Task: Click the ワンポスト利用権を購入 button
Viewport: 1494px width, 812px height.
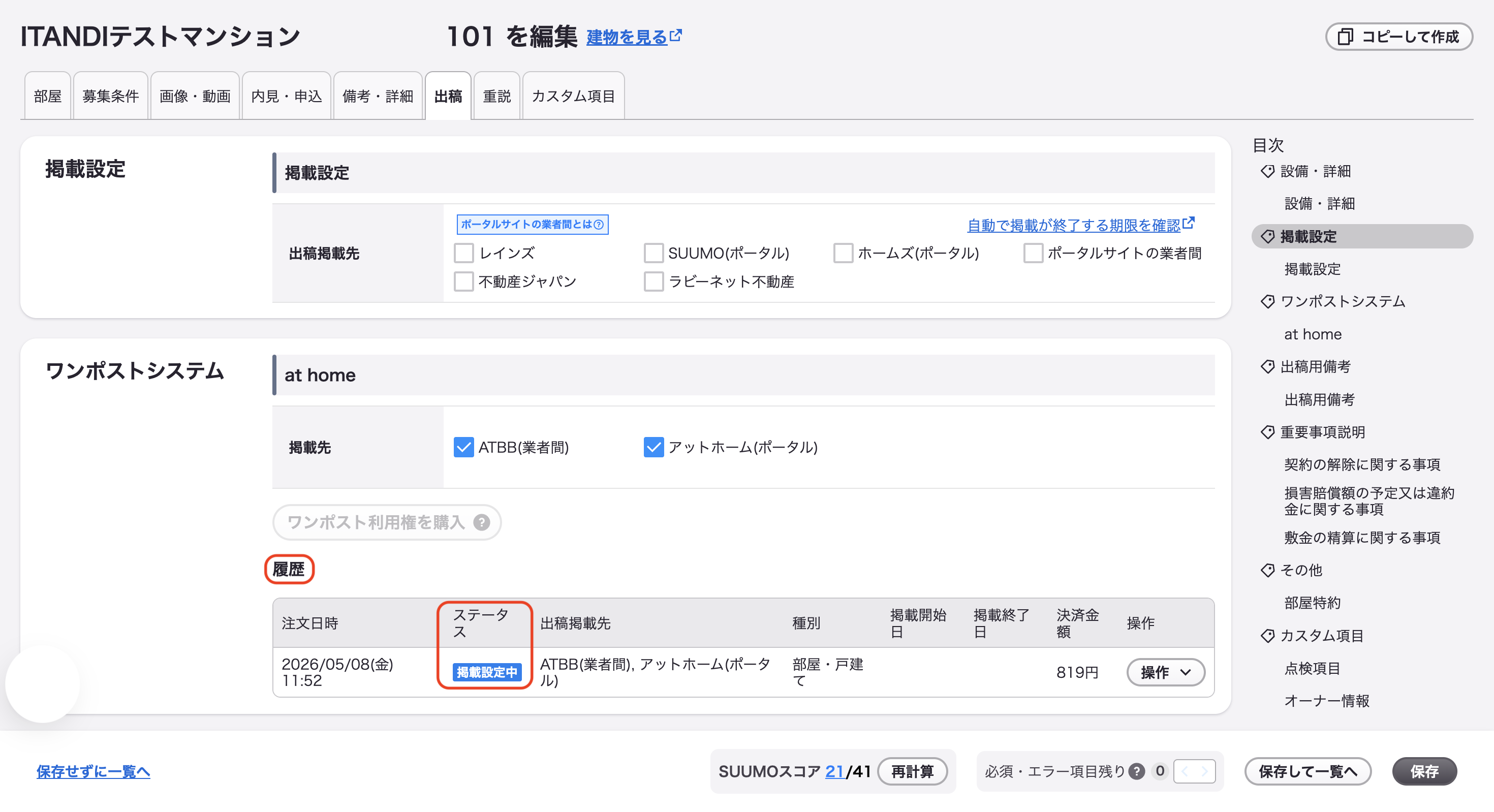Action: click(x=387, y=522)
